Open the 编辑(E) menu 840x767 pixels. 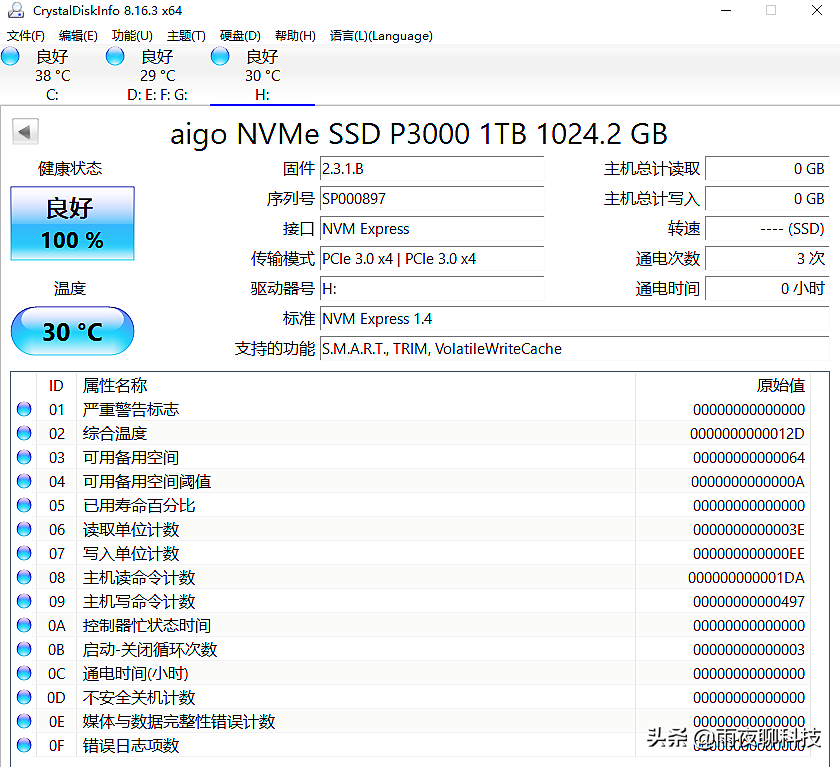(78, 36)
